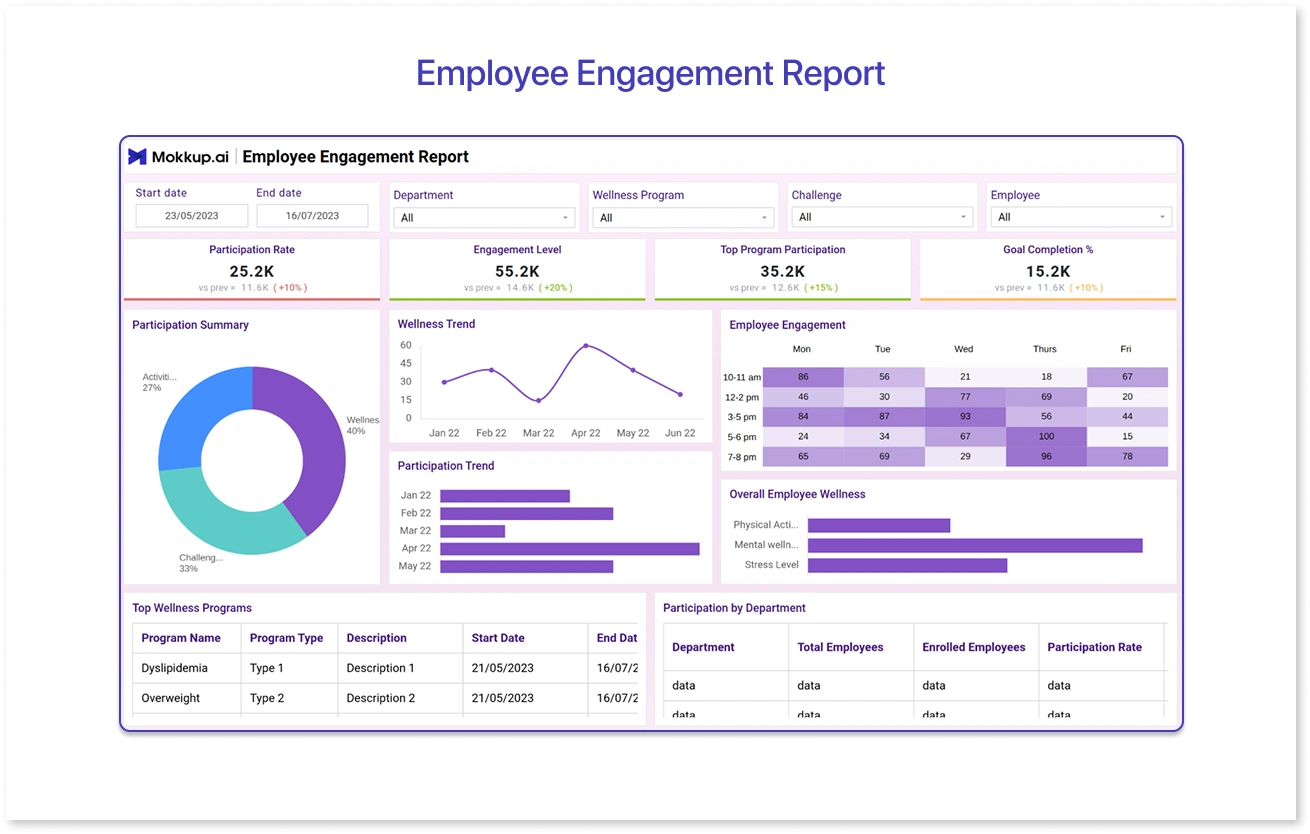
Task: Select the Goal Completion % card
Action: 1048,269
